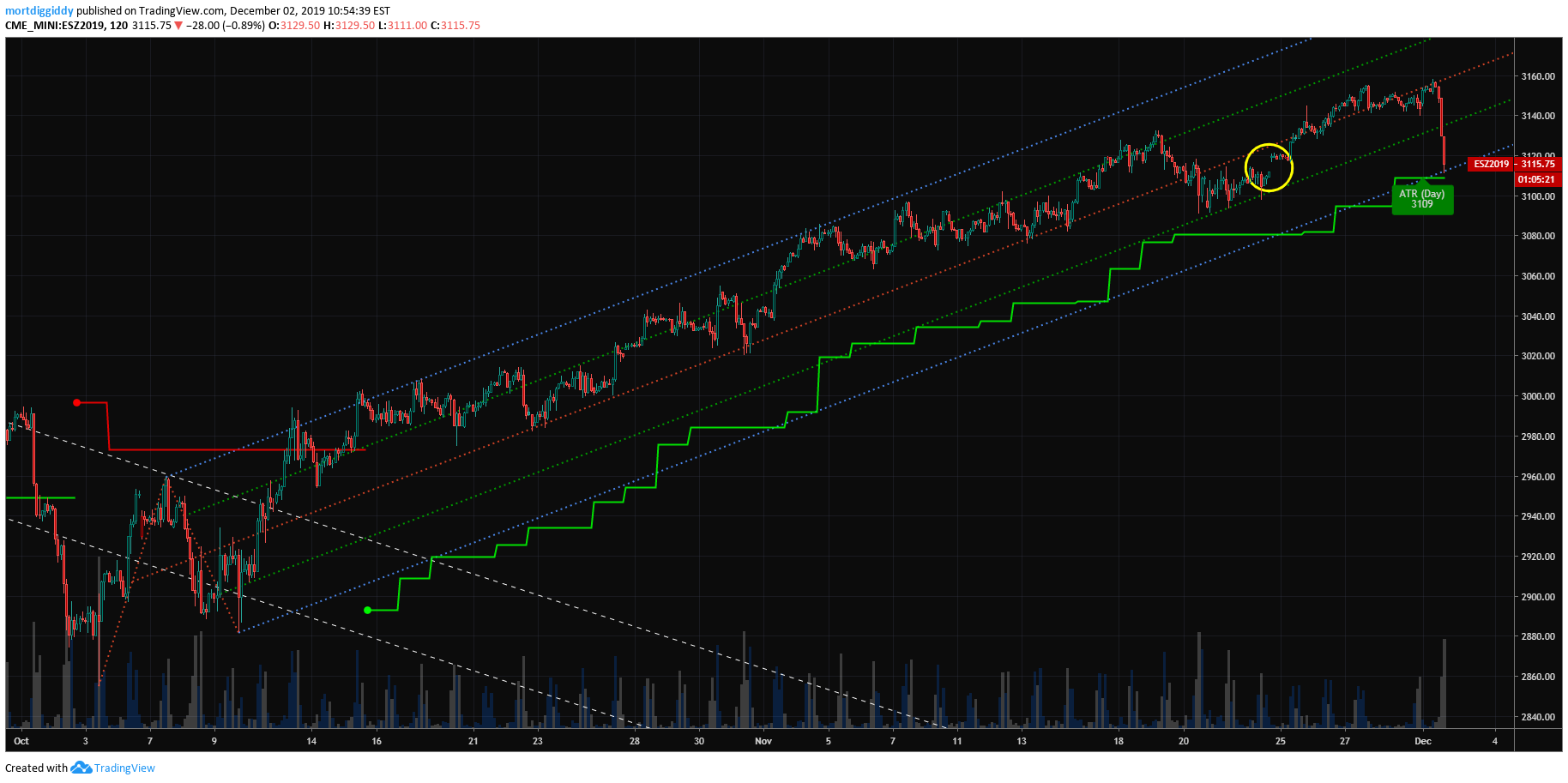Click the 2840.00 price axis label
This screenshot has height=783, width=1568.
[1538, 717]
